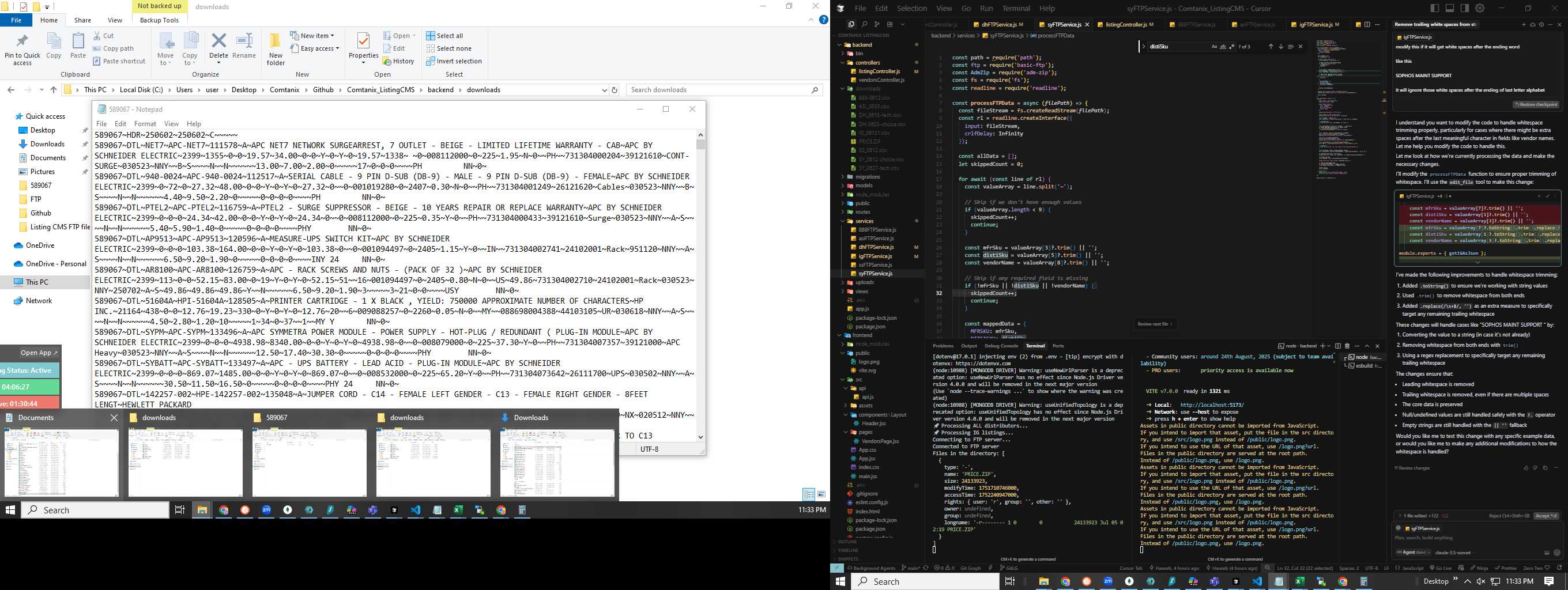This screenshot has width=1568, height=590.
Task: Open syFTPService.js in Cursor explorer tree
Action: (x=875, y=274)
